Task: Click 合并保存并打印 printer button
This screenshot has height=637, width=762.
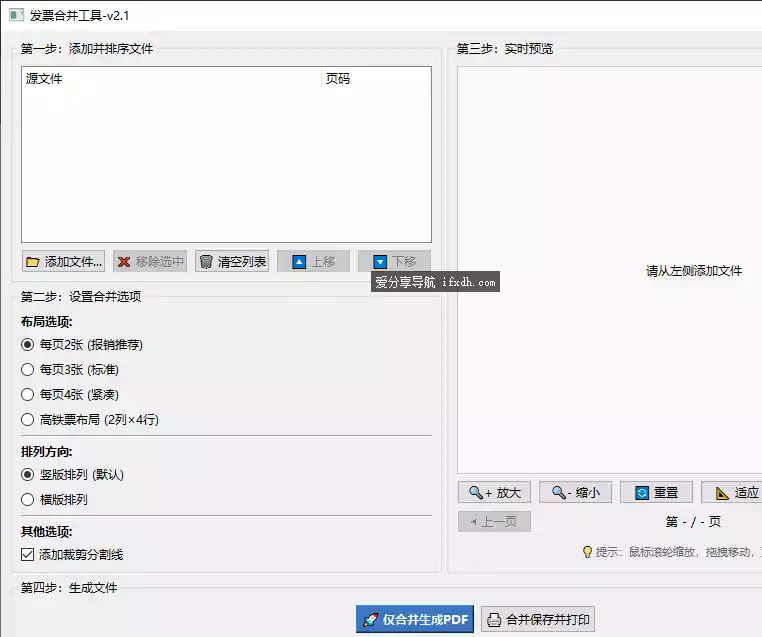Action: (538, 619)
